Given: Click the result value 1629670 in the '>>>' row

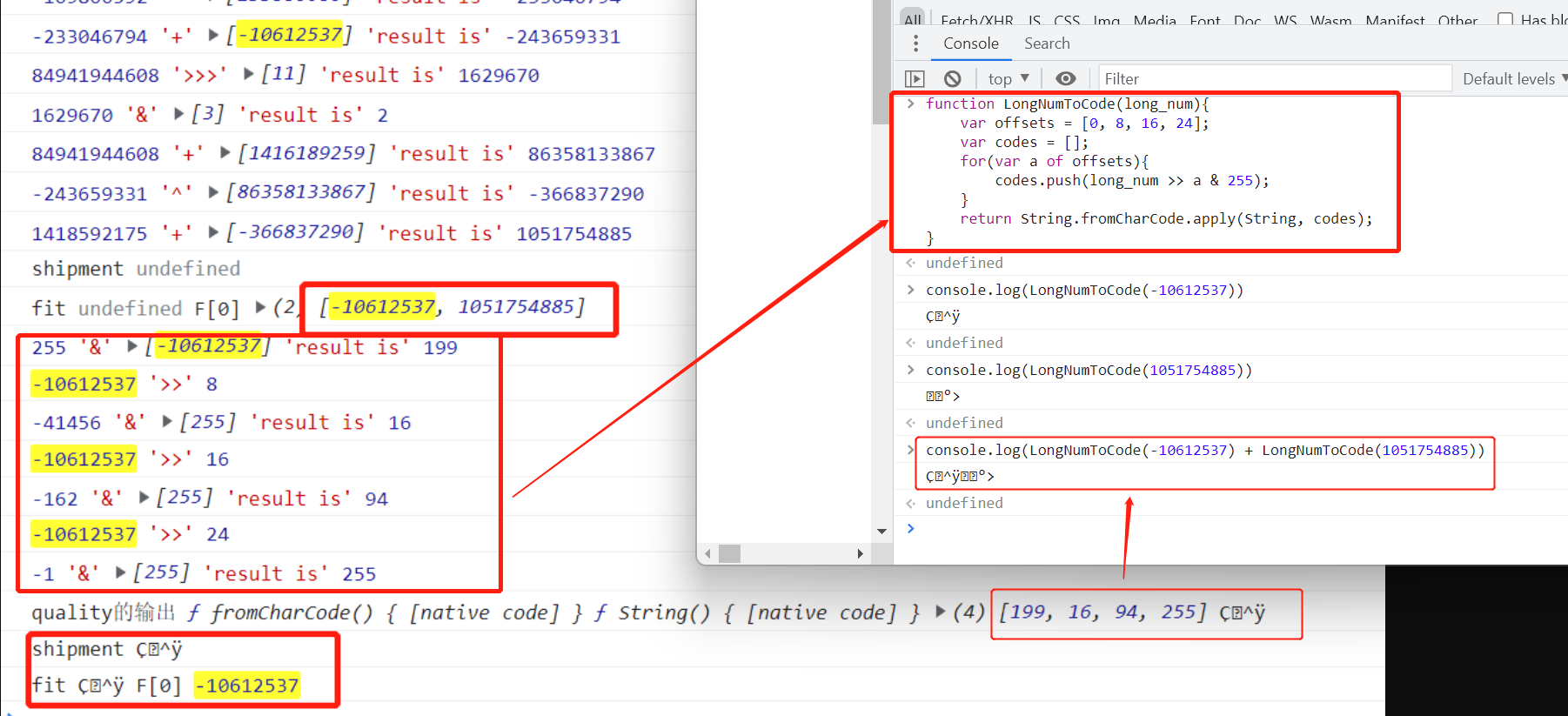Looking at the screenshot, I should (x=499, y=76).
